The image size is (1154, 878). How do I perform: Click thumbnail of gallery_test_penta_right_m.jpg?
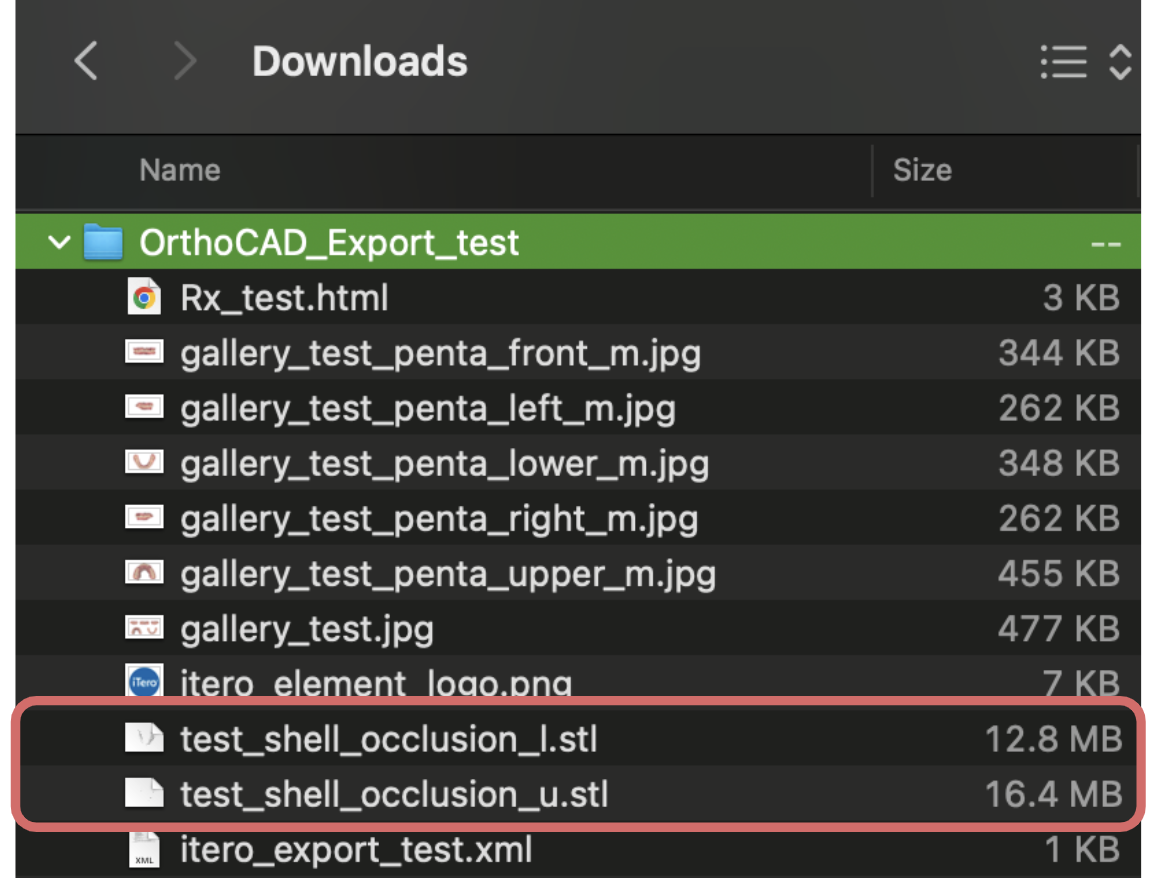[x=144, y=517]
